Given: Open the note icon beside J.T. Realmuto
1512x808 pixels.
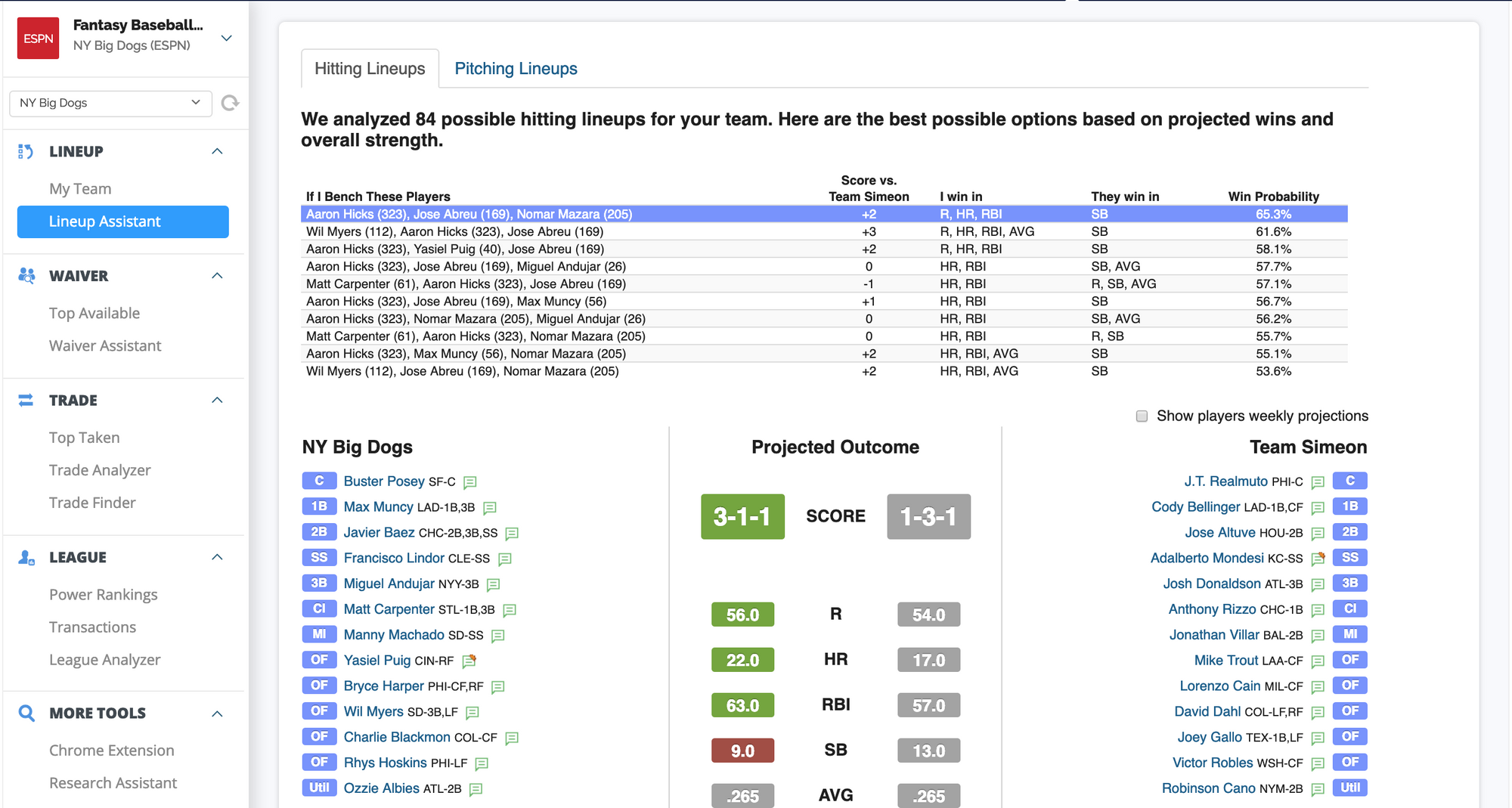Looking at the screenshot, I should tap(1318, 482).
